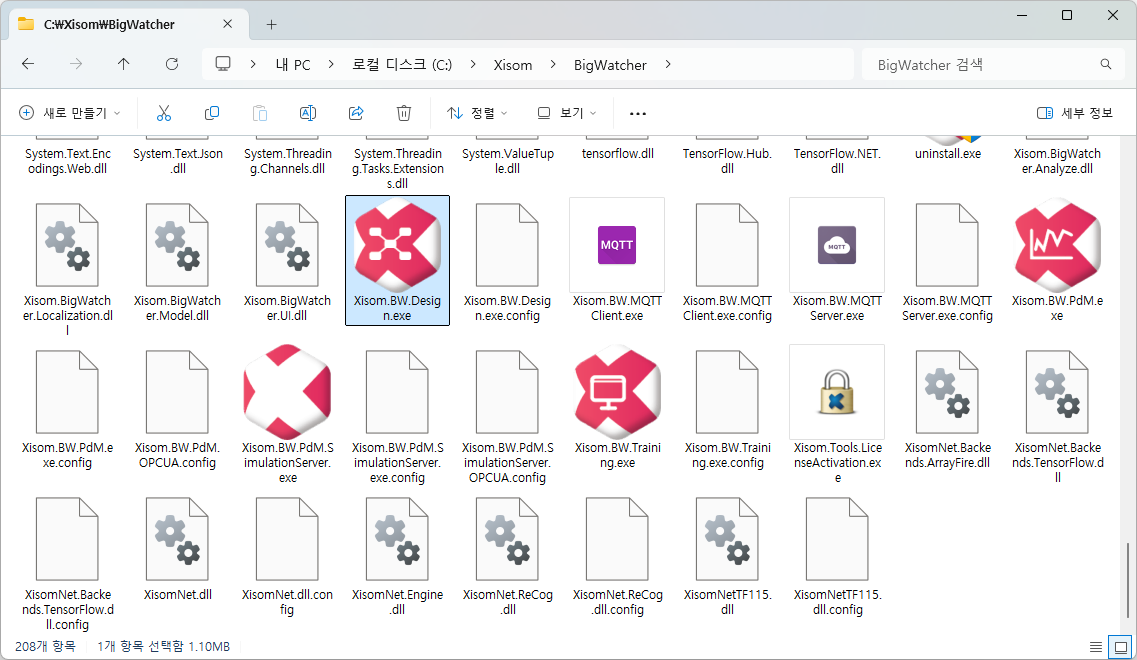The image size is (1137, 660).
Task: Select XisomNetTF115.dll.config file name
Action: 837,602
